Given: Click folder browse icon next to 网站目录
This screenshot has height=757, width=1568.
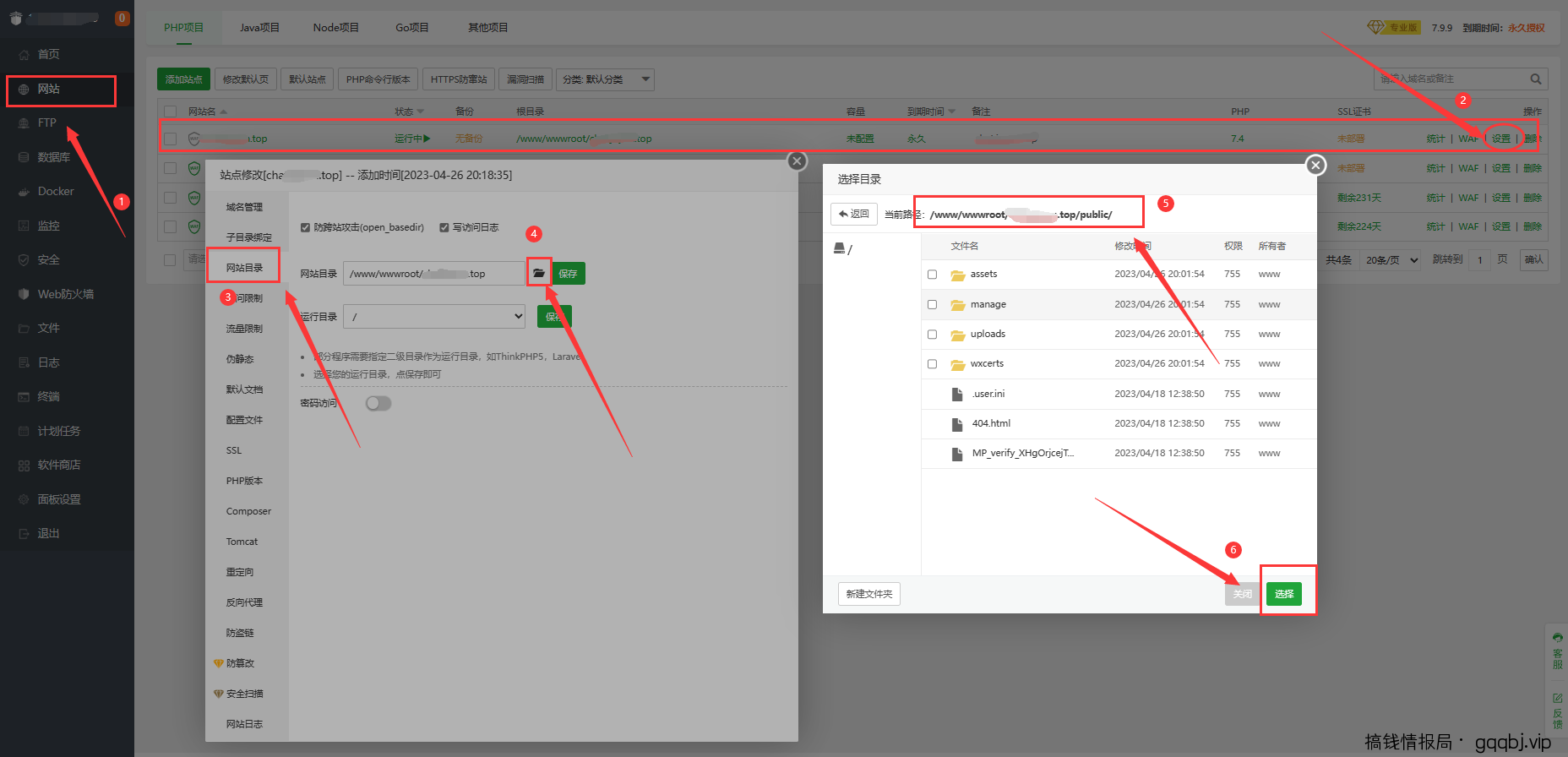Looking at the screenshot, I should pyautogui.click(x=539, y=273).
